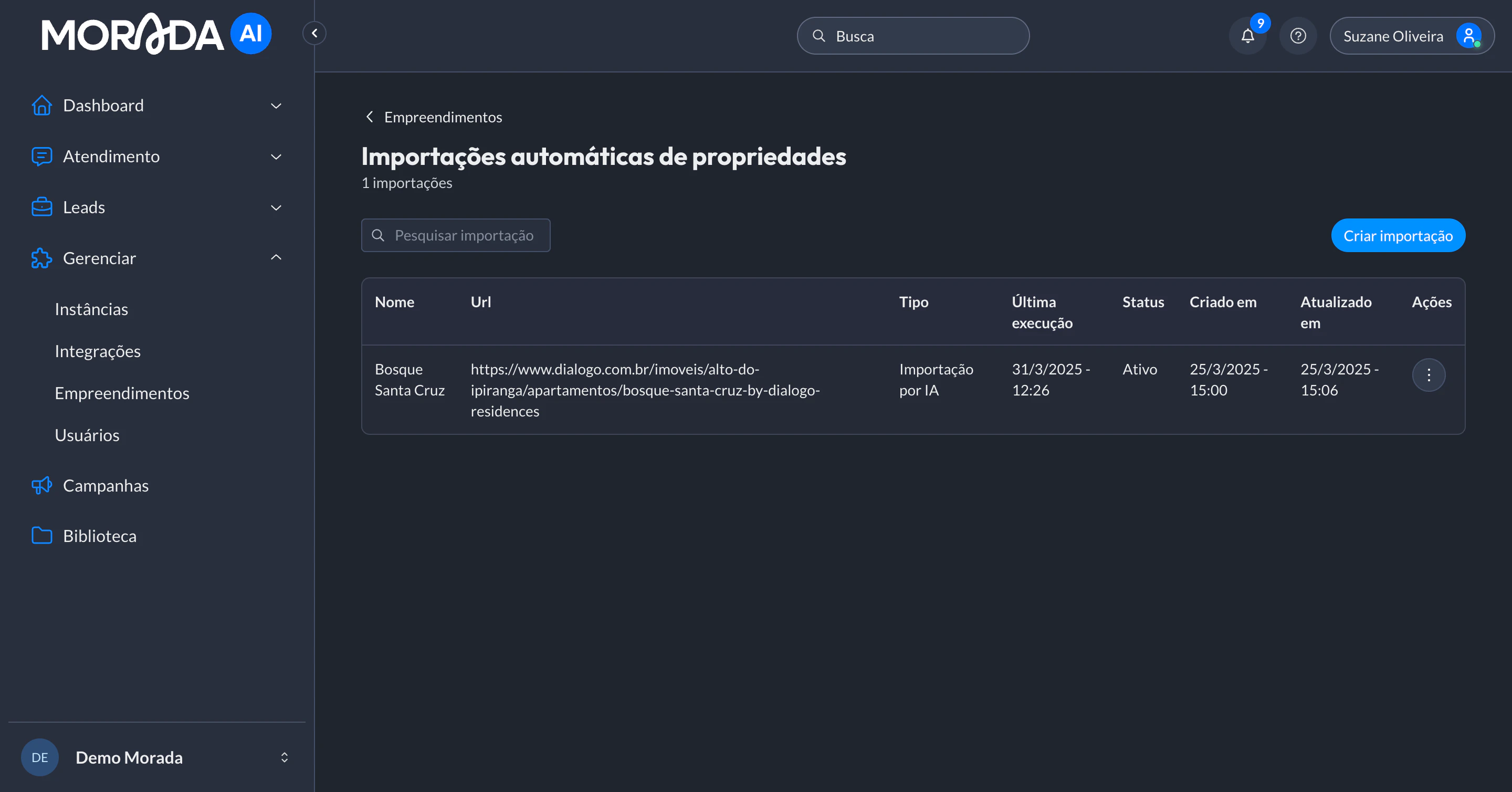Click the help question mark icon
The width and height of the screenshot is (1512, 792).
(1298, 36)
